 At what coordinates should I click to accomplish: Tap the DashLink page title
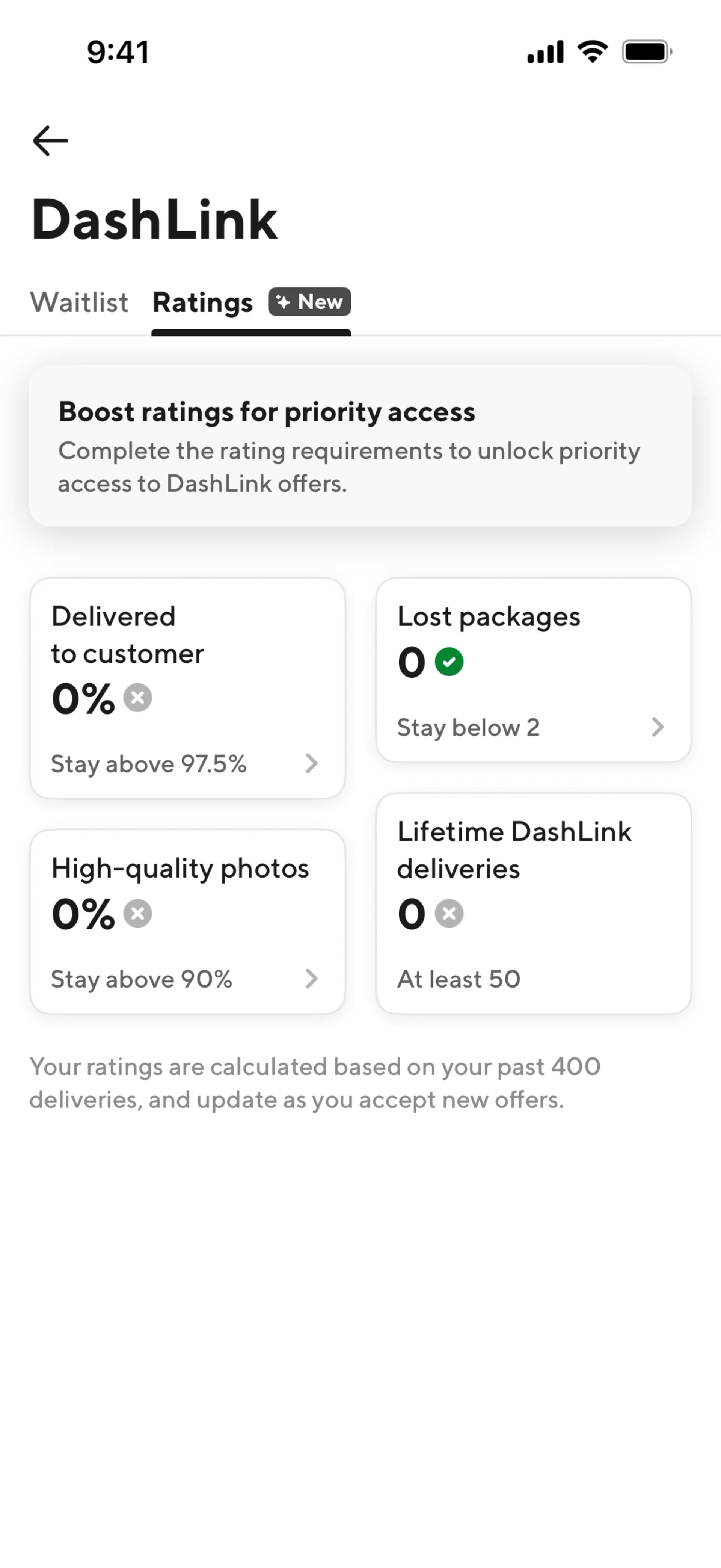tap(155, 220)
